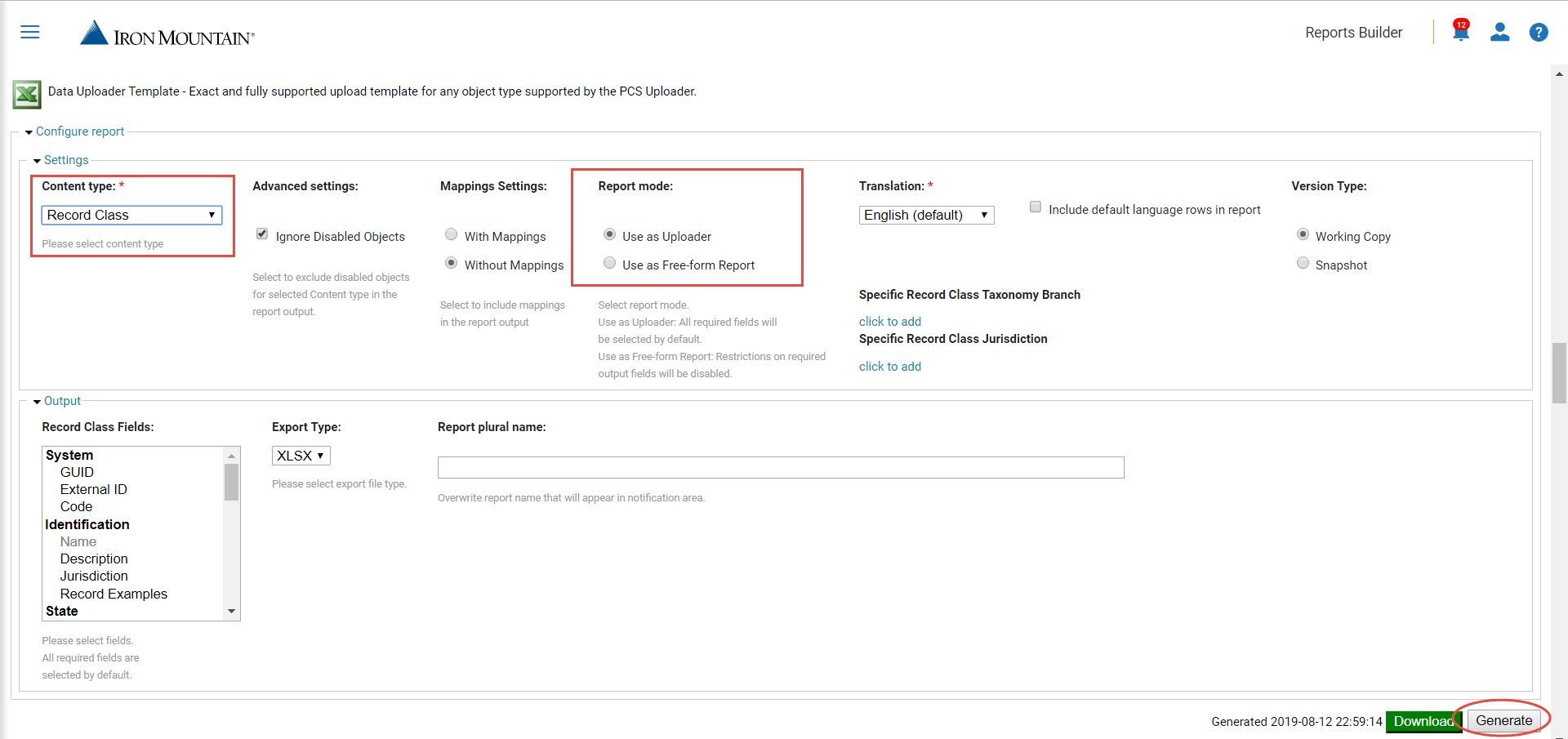Click the Excel Data Uploader Template icon
Screen dimensions: 1568x739
tap(27, 94)
